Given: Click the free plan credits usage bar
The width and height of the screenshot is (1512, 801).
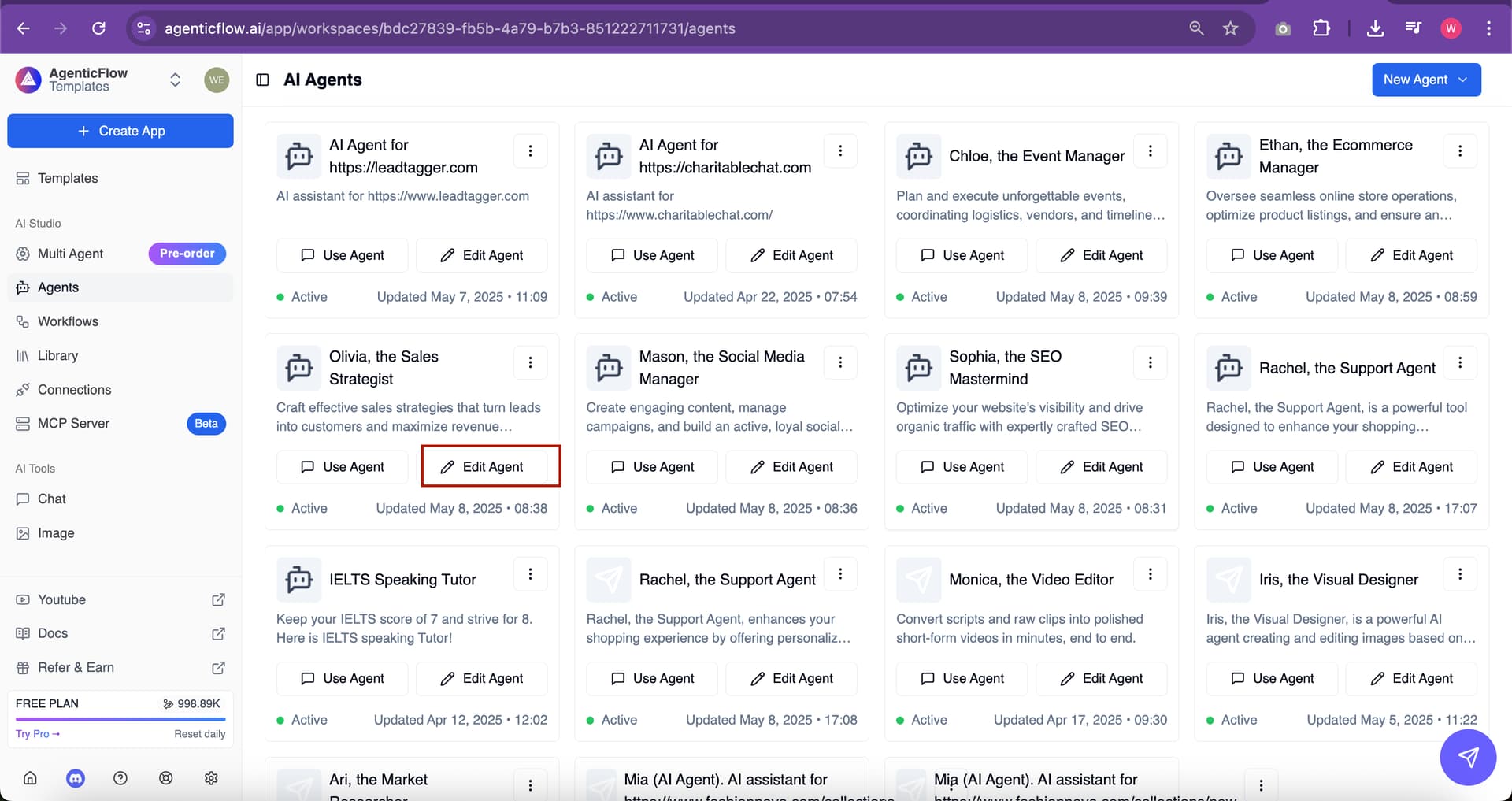Looking at the screenshot, I should (120, 719).
